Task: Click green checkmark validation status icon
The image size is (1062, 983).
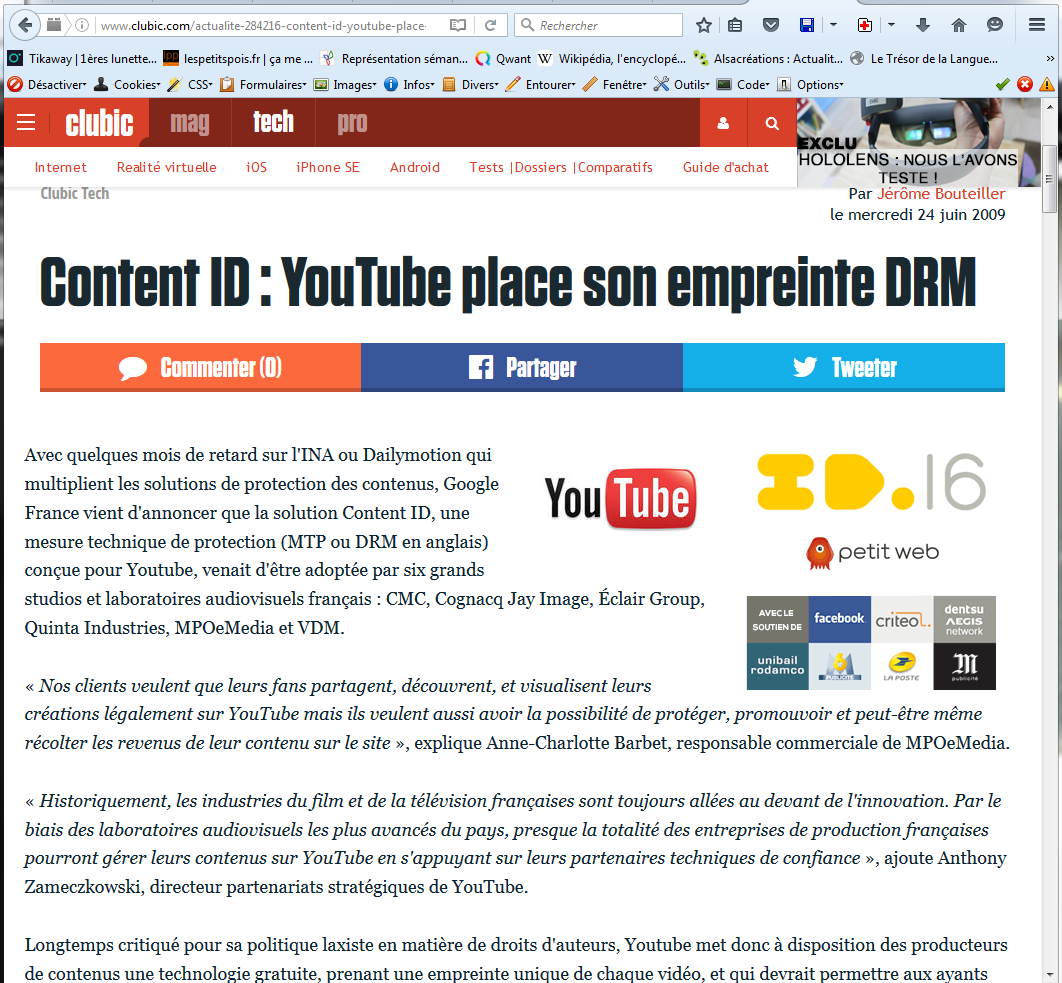Action: pos(1003,85)
